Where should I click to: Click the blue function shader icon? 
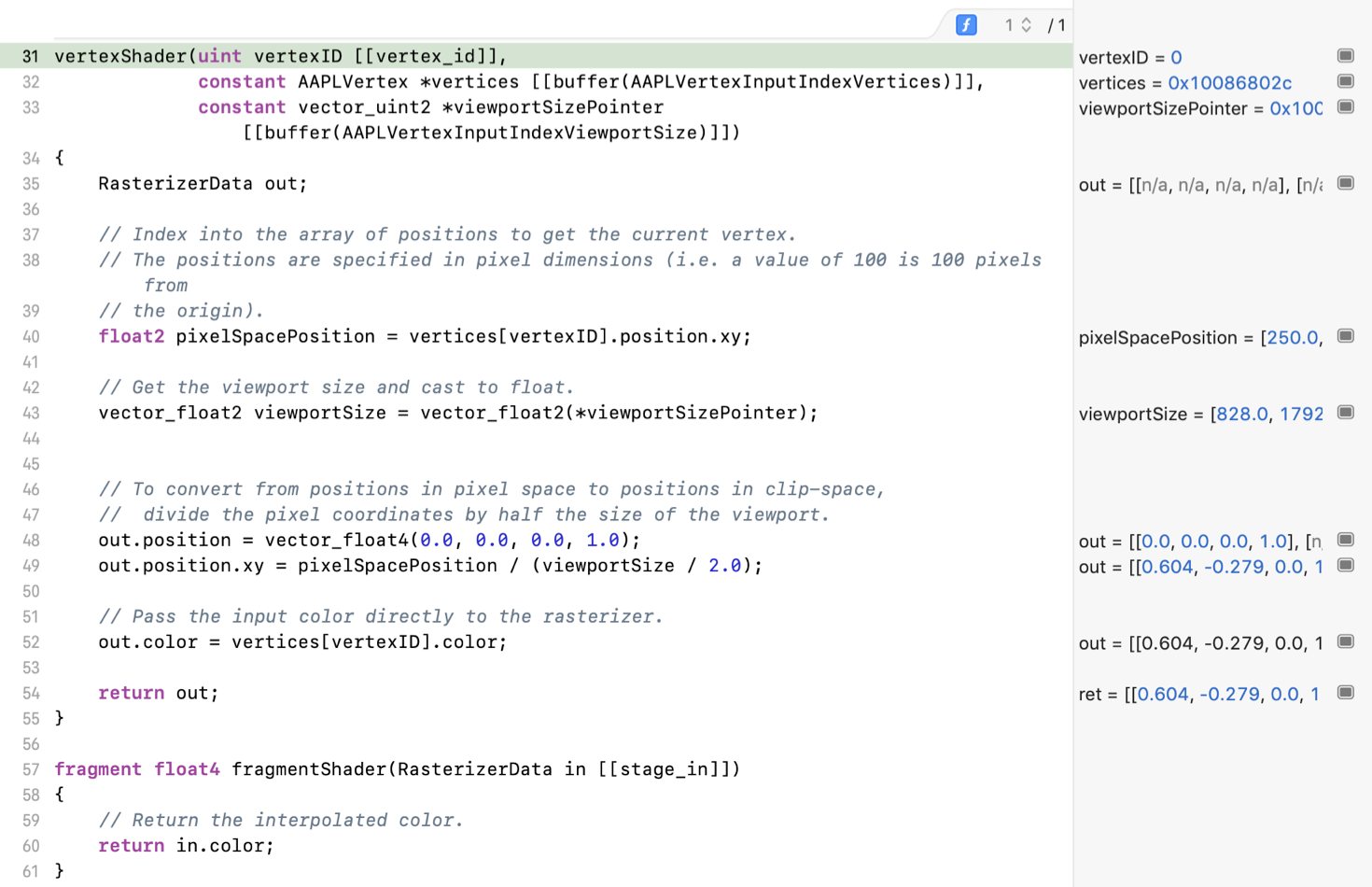pos(966,25)
